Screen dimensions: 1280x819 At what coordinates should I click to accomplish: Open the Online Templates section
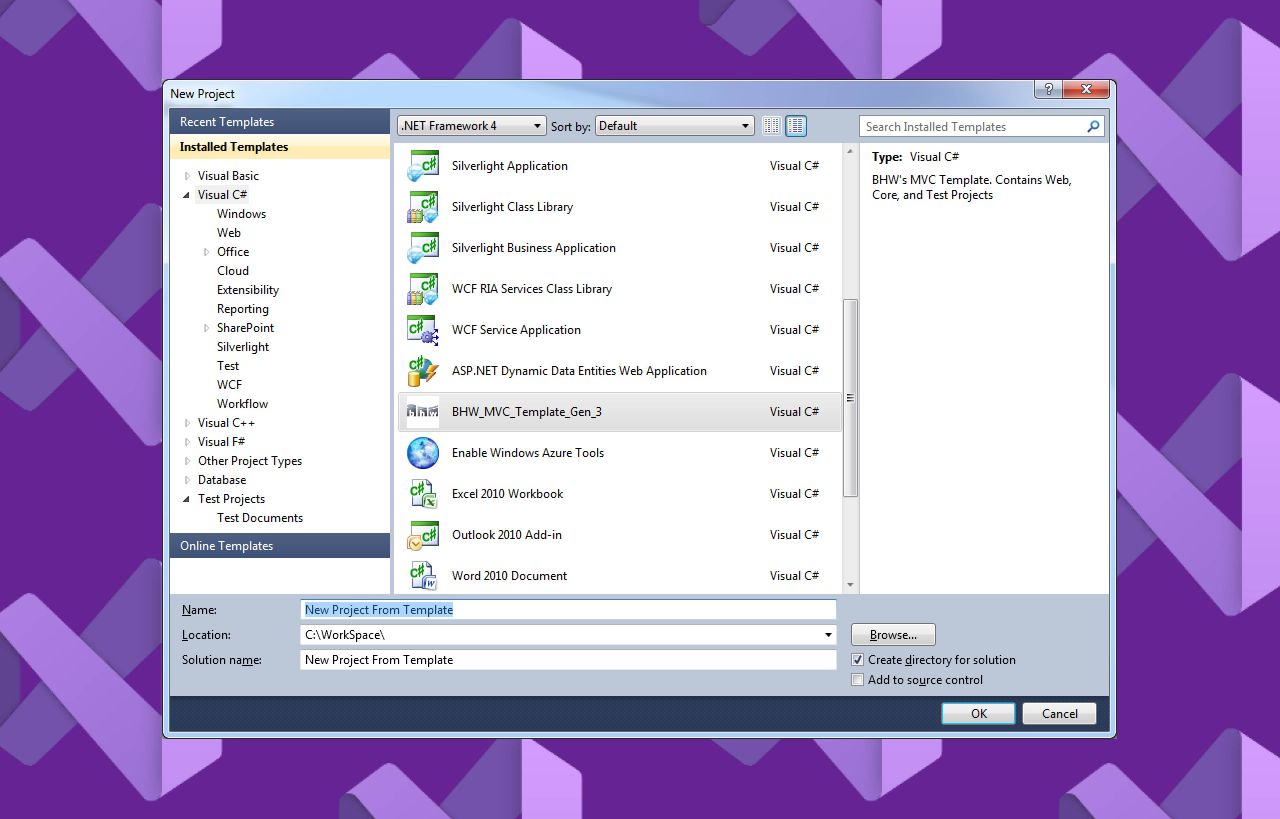click(x=280, y=546)
